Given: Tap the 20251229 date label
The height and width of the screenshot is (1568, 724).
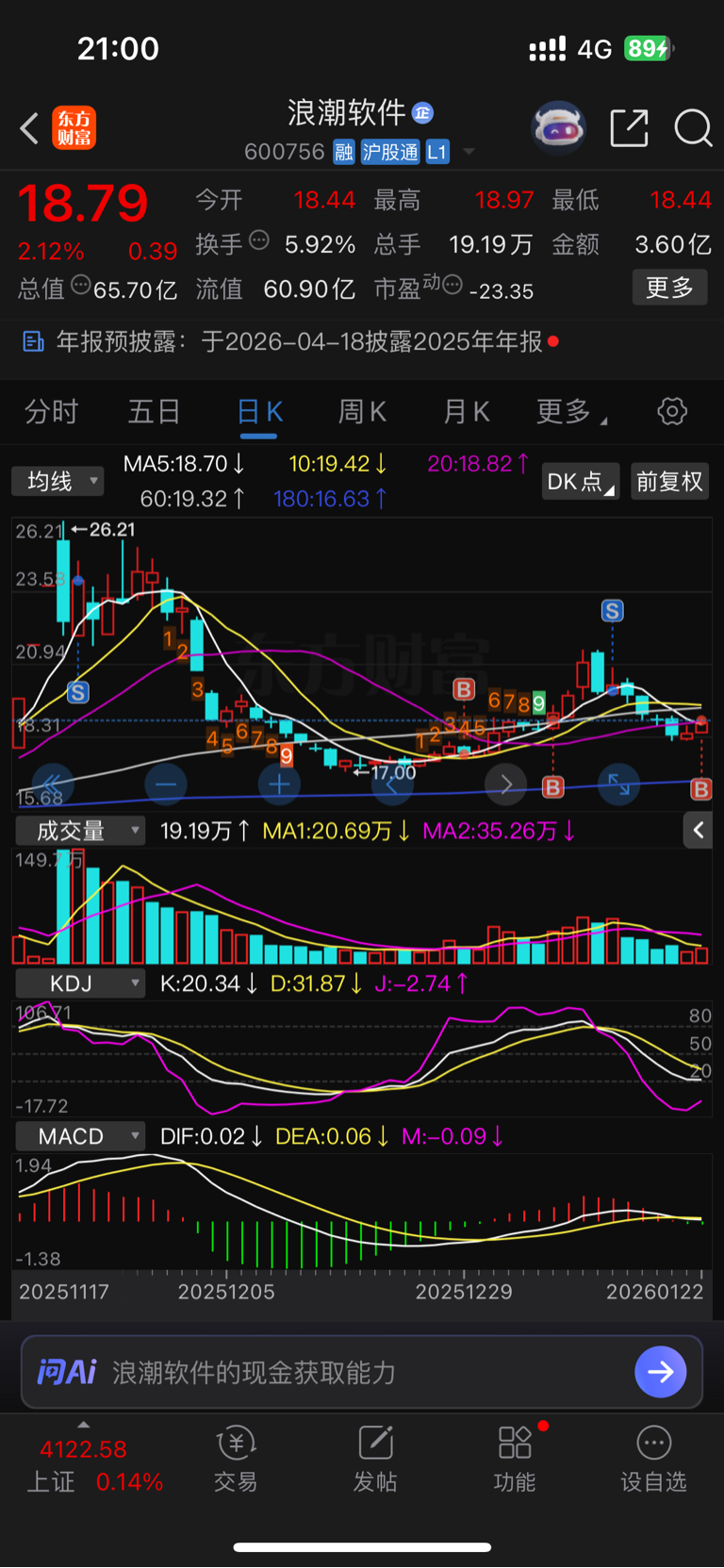Looking at the screenshot, I should coord(464,1292).
